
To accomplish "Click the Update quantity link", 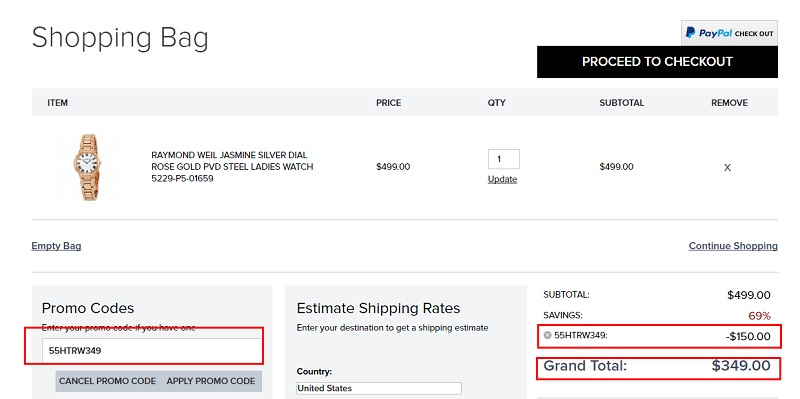I will (x=502, y=179).
